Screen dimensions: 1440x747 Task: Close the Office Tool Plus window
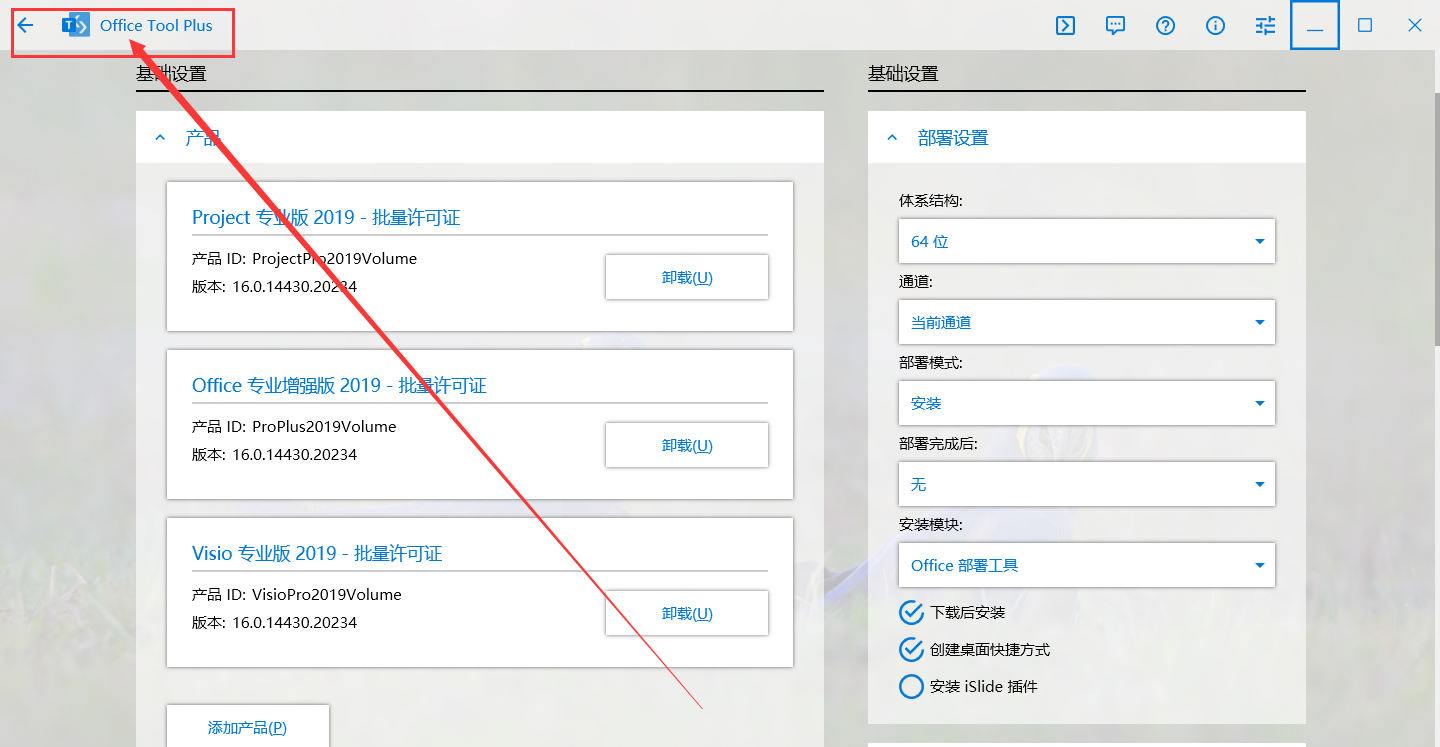(1415, 26)
